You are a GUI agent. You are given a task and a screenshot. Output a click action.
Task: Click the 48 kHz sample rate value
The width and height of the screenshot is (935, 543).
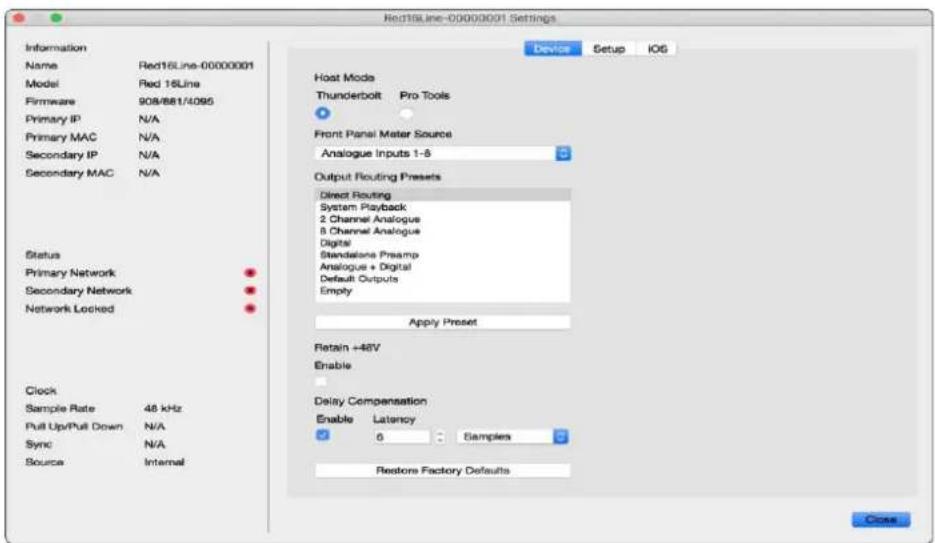click(163, 409)
